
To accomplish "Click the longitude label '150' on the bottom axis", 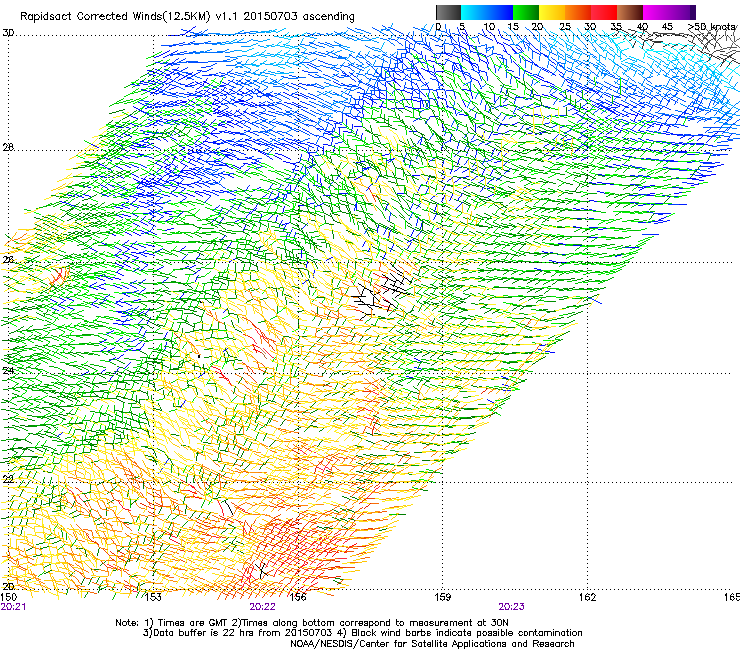I will (x=9, y=597).
